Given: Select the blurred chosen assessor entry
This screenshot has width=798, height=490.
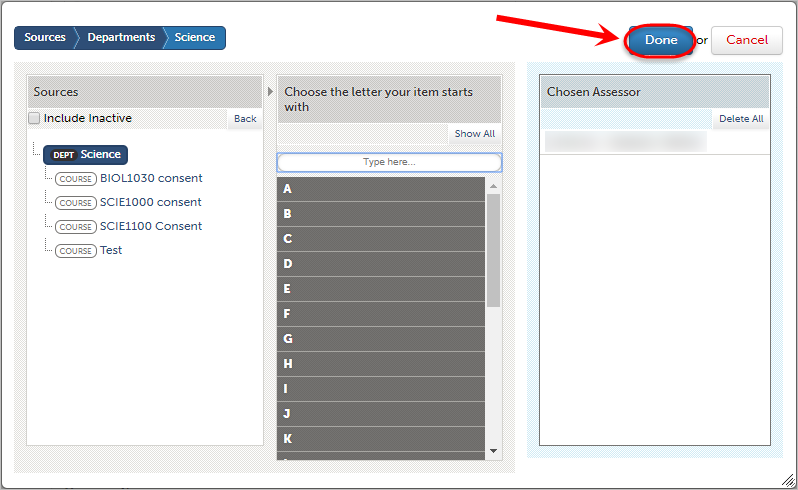Looking at the screenshot, I should click(x=625, y=141).
